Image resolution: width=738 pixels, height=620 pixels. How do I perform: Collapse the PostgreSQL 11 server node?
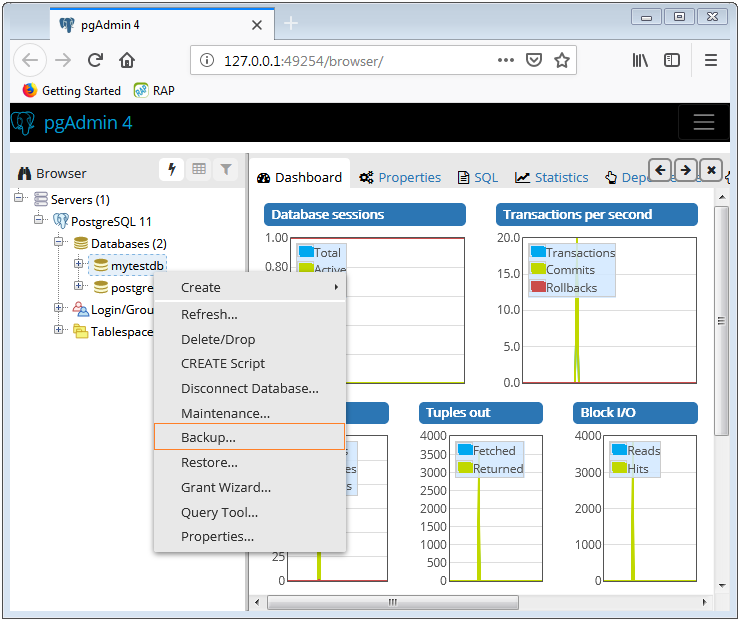[39, 219]
